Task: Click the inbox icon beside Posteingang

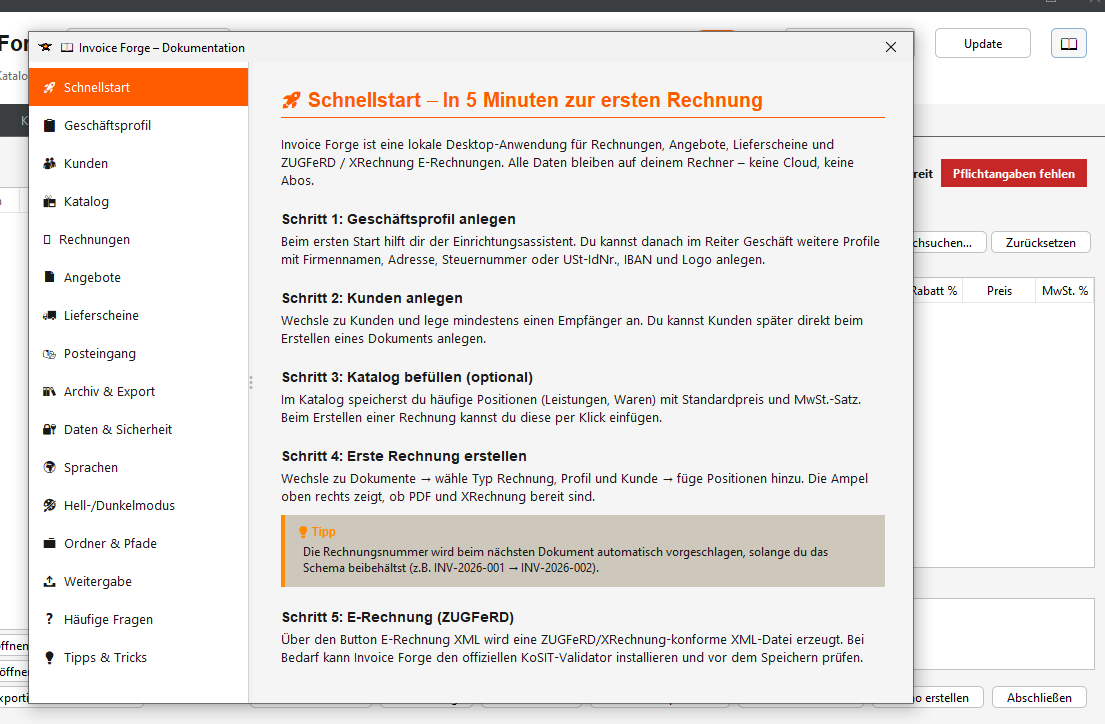Action: 49,353
